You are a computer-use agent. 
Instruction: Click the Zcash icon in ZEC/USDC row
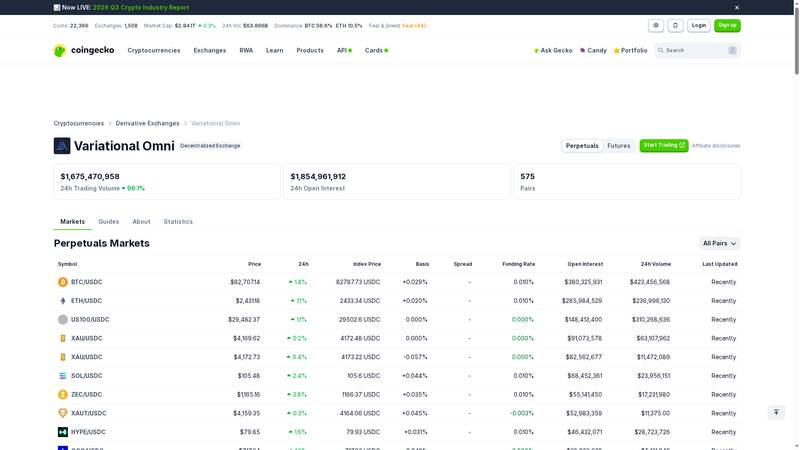(63, 395)
